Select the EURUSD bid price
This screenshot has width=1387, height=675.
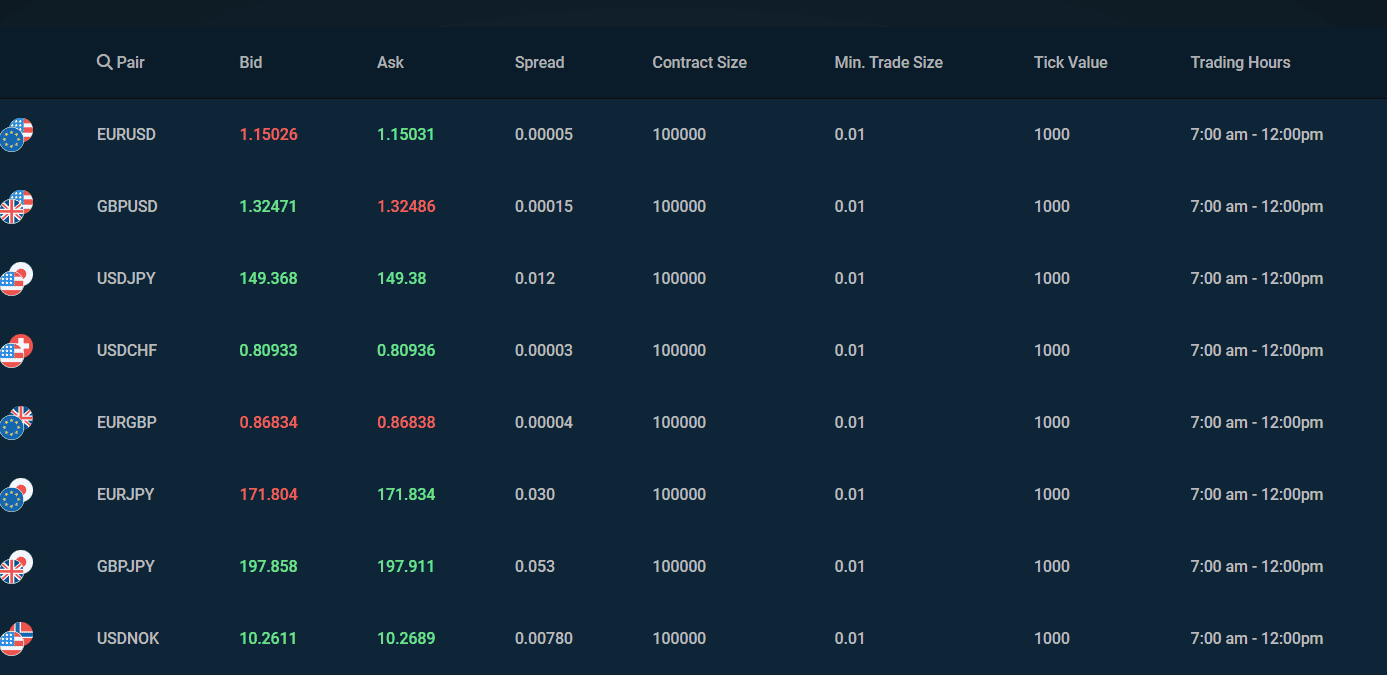point(268,134)
